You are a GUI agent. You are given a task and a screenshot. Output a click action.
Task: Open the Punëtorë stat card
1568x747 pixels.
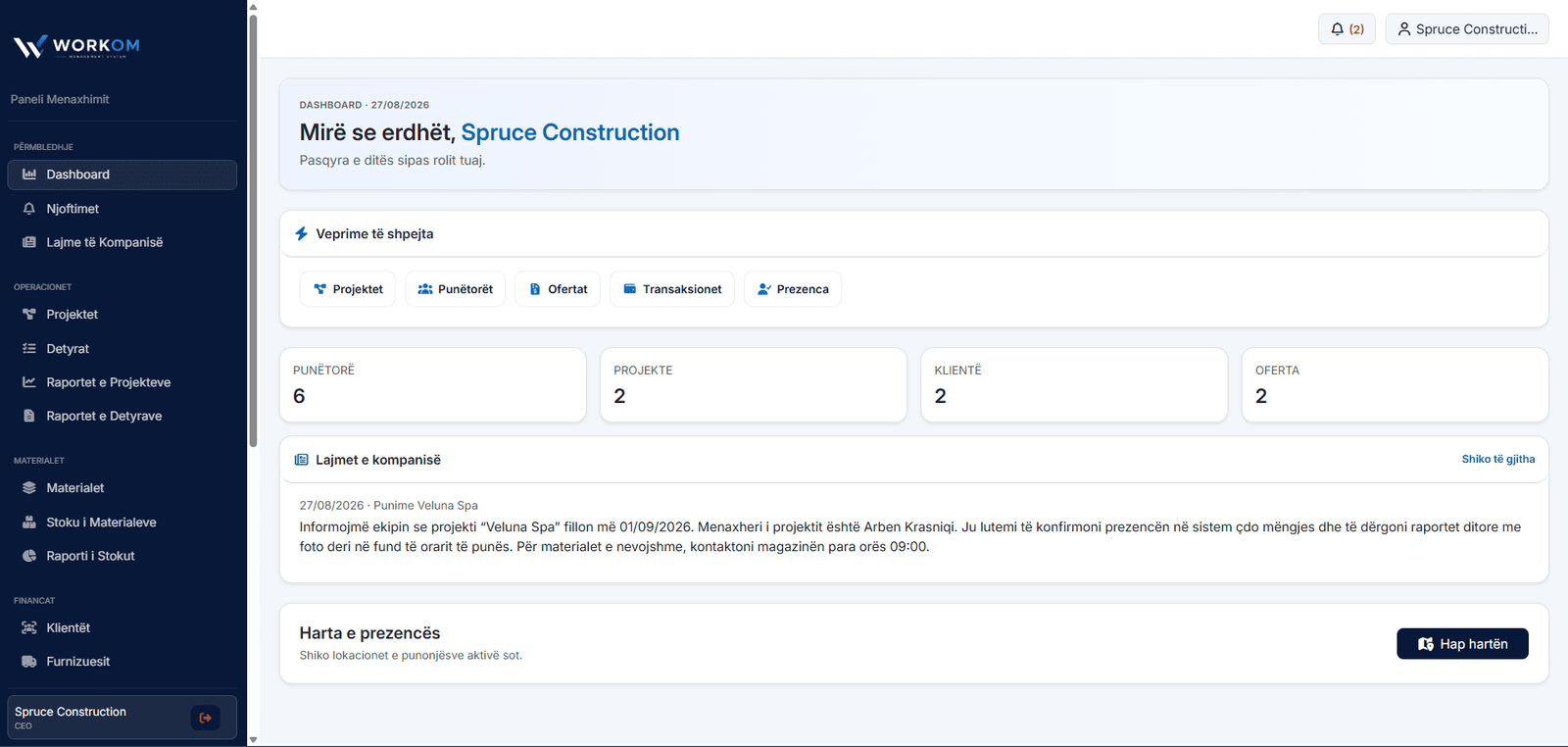coord(433,385)
